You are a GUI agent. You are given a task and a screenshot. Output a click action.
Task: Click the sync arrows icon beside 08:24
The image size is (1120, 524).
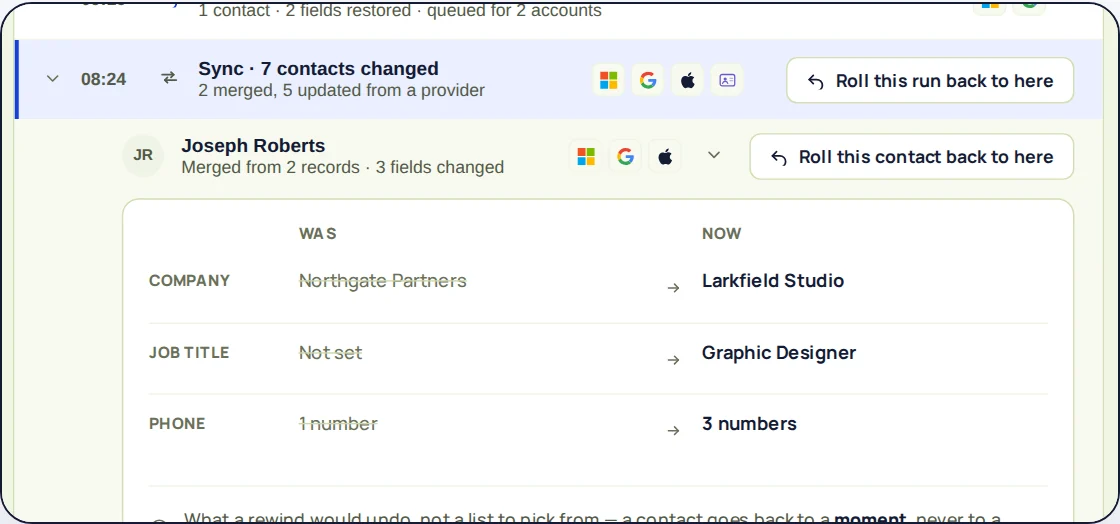tap(169, 79)
